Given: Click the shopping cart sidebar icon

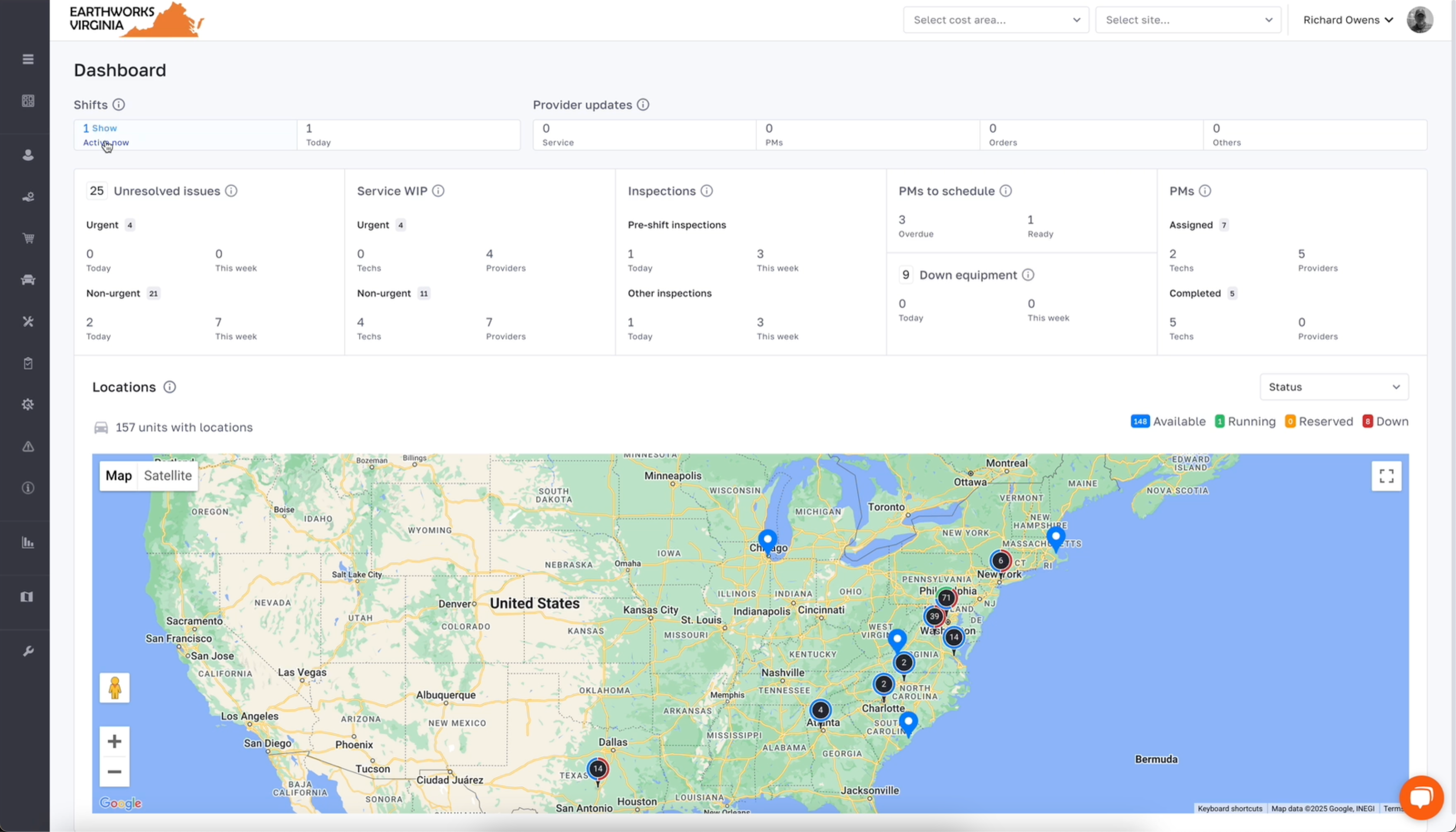Looking at the screenshot, I should tap(27, 238).
